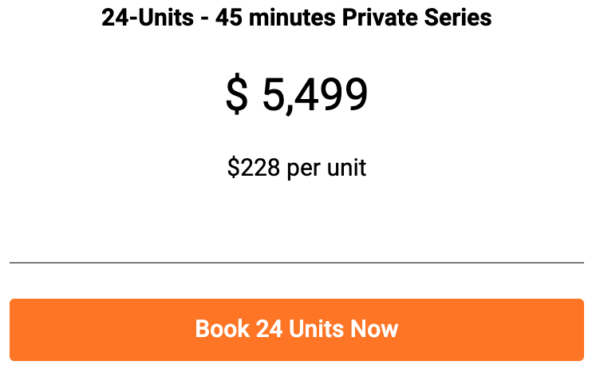This screenshot has width=600, height=369.
Task: Click the dollar sign before 5,499
Action: coord(237,94)
